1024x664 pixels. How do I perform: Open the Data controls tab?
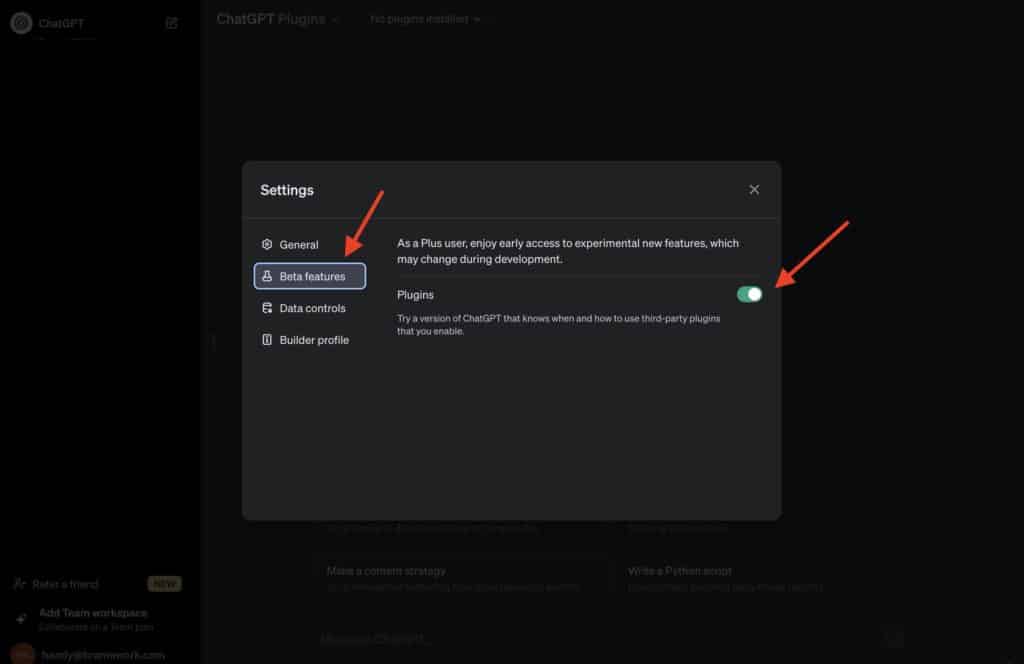click(x=310, y=308)
